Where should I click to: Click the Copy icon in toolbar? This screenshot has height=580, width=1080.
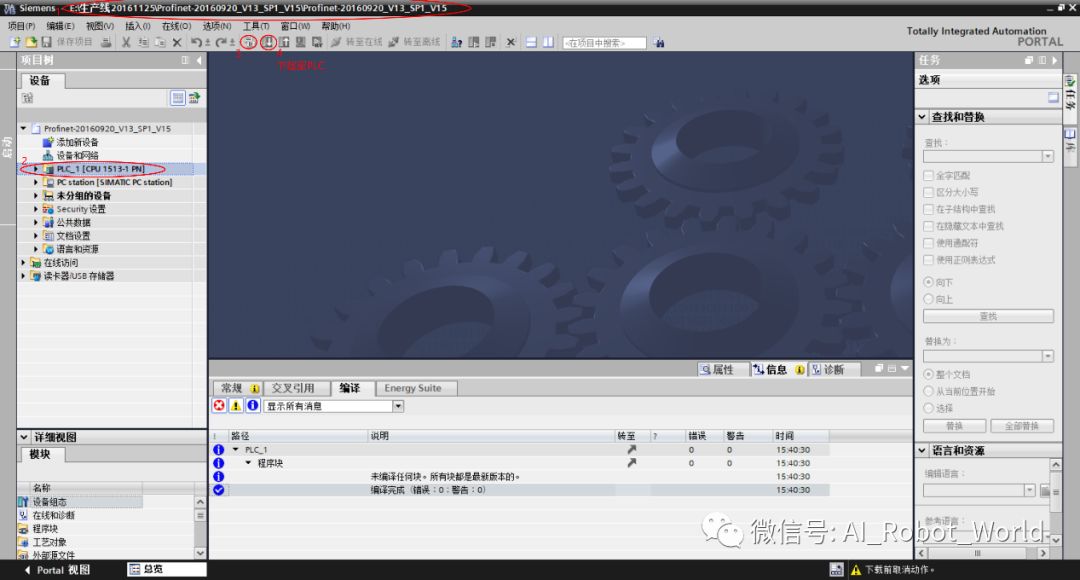143,42
